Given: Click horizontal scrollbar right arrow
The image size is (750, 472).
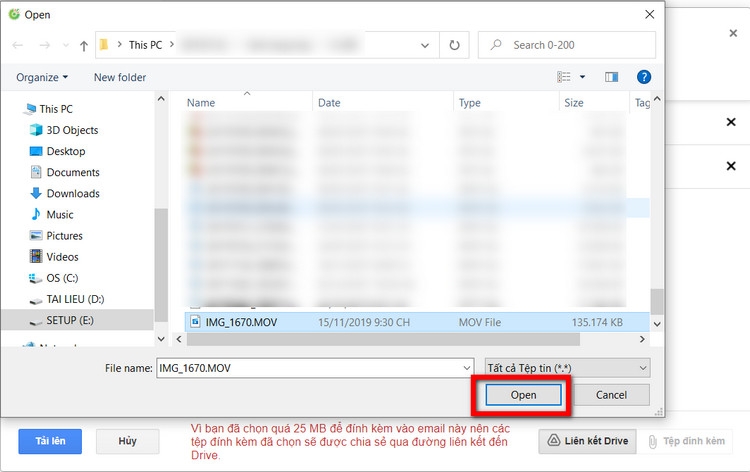Looking at the screenshot, I should 642,339.
